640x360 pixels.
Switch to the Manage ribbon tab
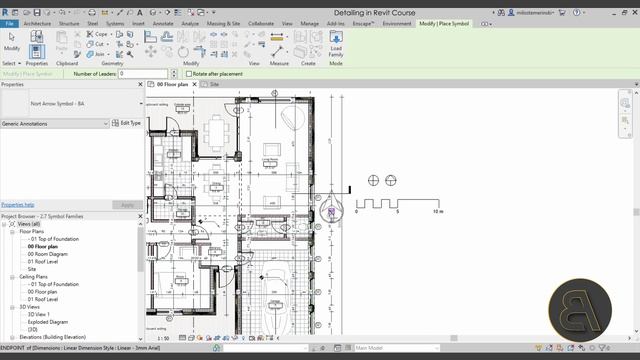(x=309, y=24)
